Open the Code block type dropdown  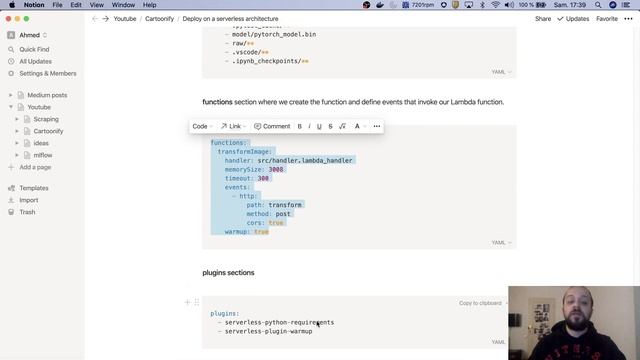click(202, 127)
